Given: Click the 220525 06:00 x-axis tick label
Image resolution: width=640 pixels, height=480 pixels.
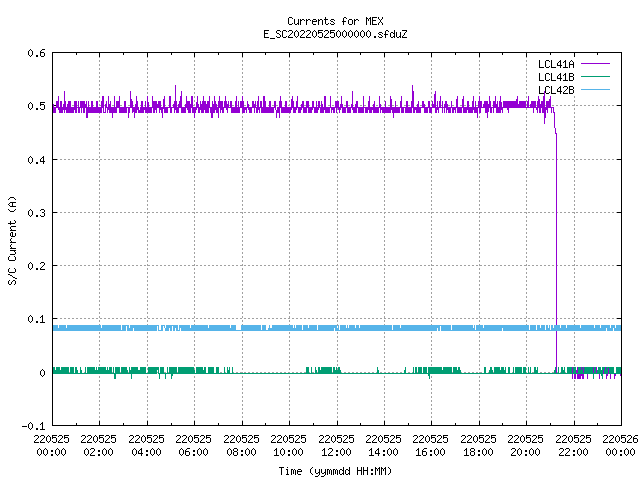Looking at the screenshot, I should [x=193, y=446].
